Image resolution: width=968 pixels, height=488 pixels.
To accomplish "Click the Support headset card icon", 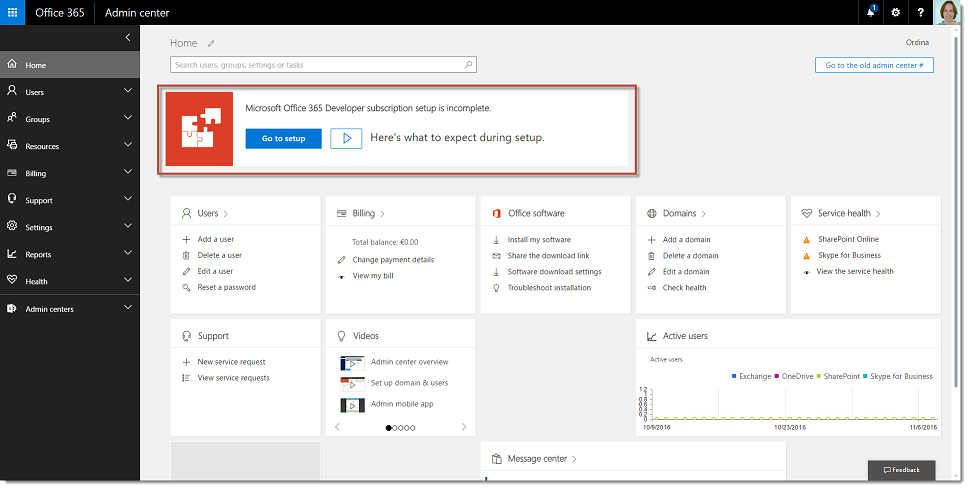I will pos(186,336).
